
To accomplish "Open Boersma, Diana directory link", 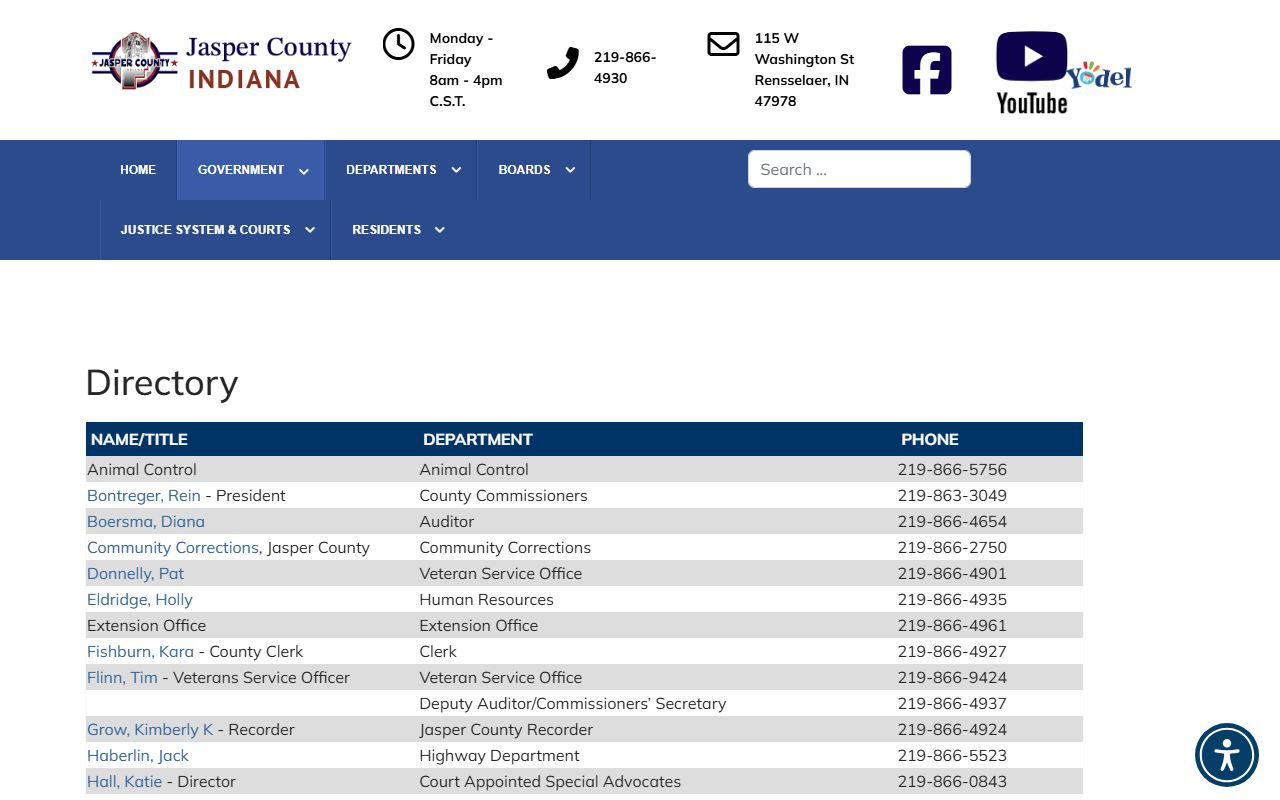I will tap(146, 522).
